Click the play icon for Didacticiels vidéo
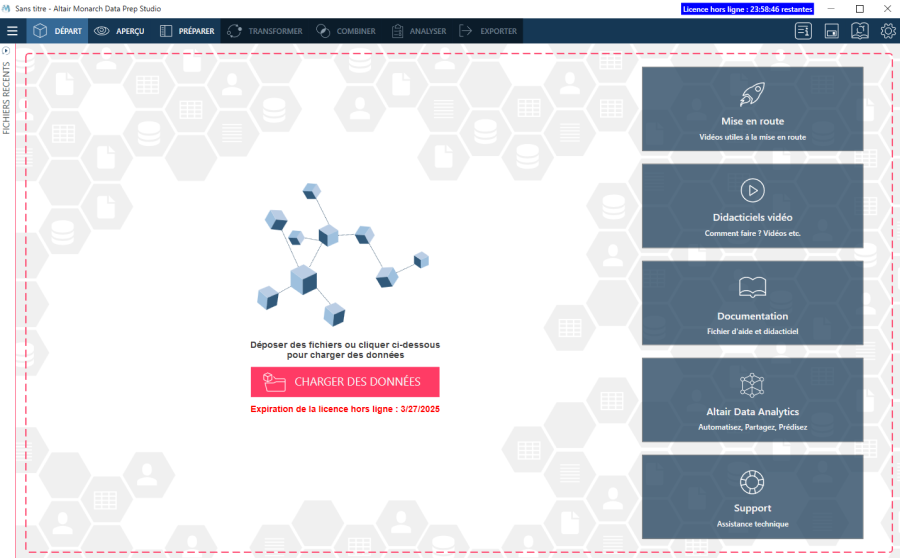The height and width of the screenshot is (558, 900). [x=752, y=190]
